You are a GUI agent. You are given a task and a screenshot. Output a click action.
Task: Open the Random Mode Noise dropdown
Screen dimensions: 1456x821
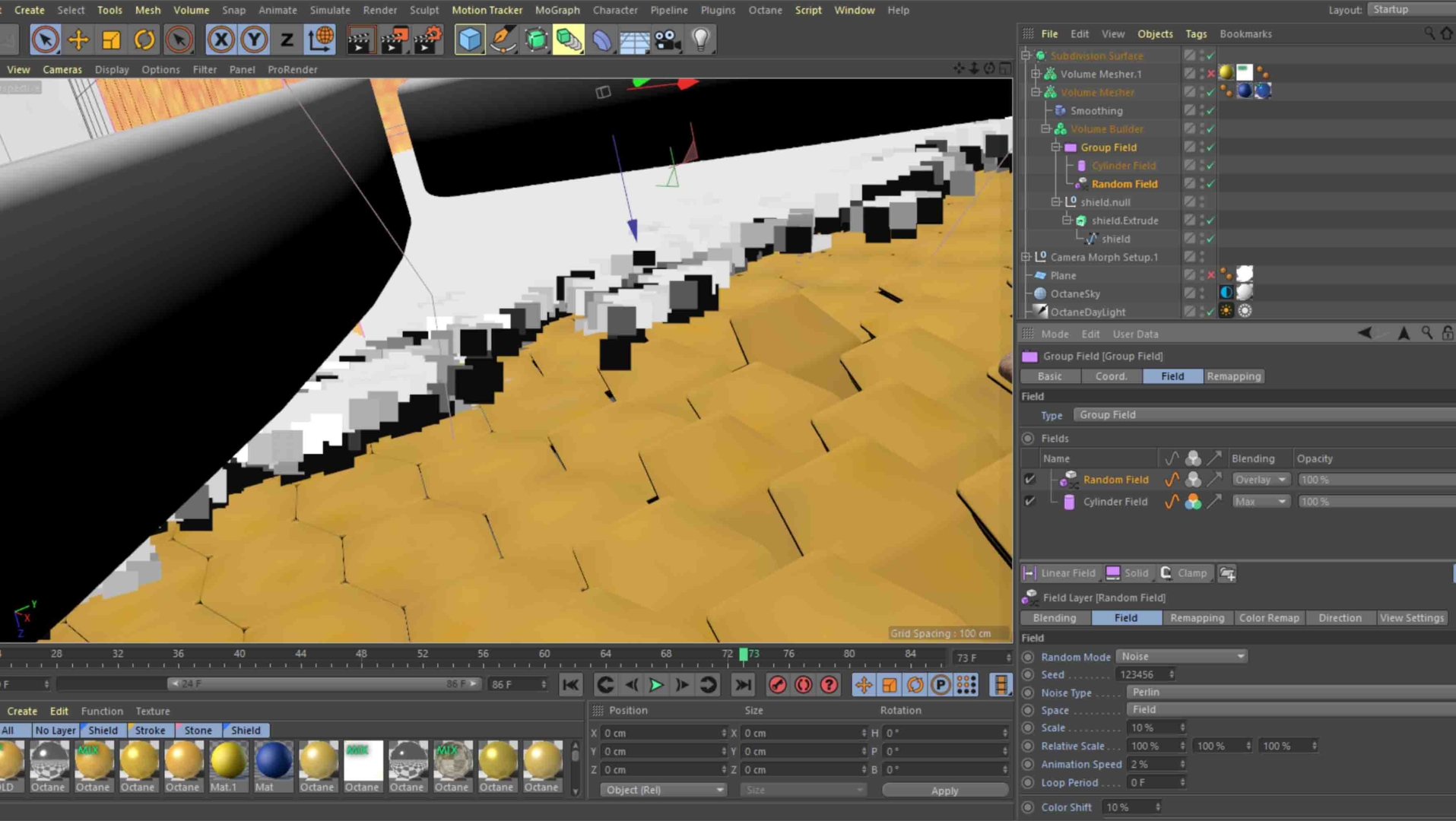tap(1182, 656)
